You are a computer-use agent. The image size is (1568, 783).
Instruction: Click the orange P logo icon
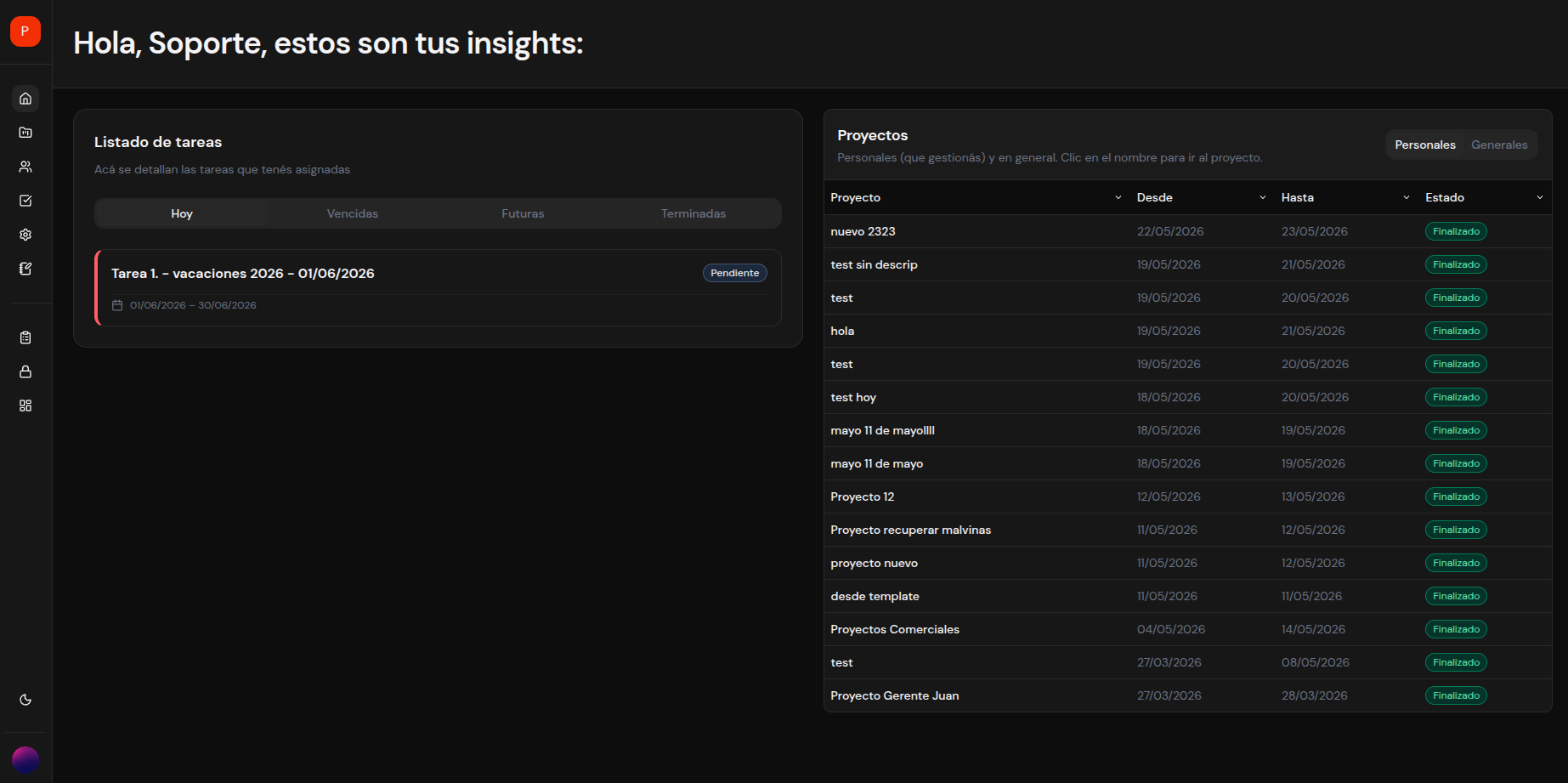pos(25,31)
